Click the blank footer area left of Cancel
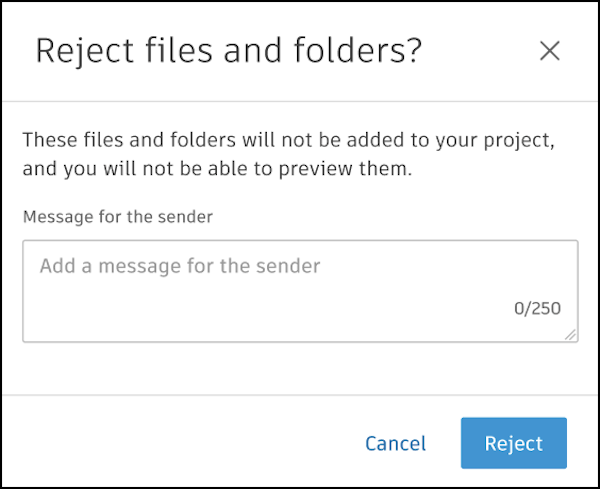600x489 pixels. pyautogui.click(x=180, y=443)
